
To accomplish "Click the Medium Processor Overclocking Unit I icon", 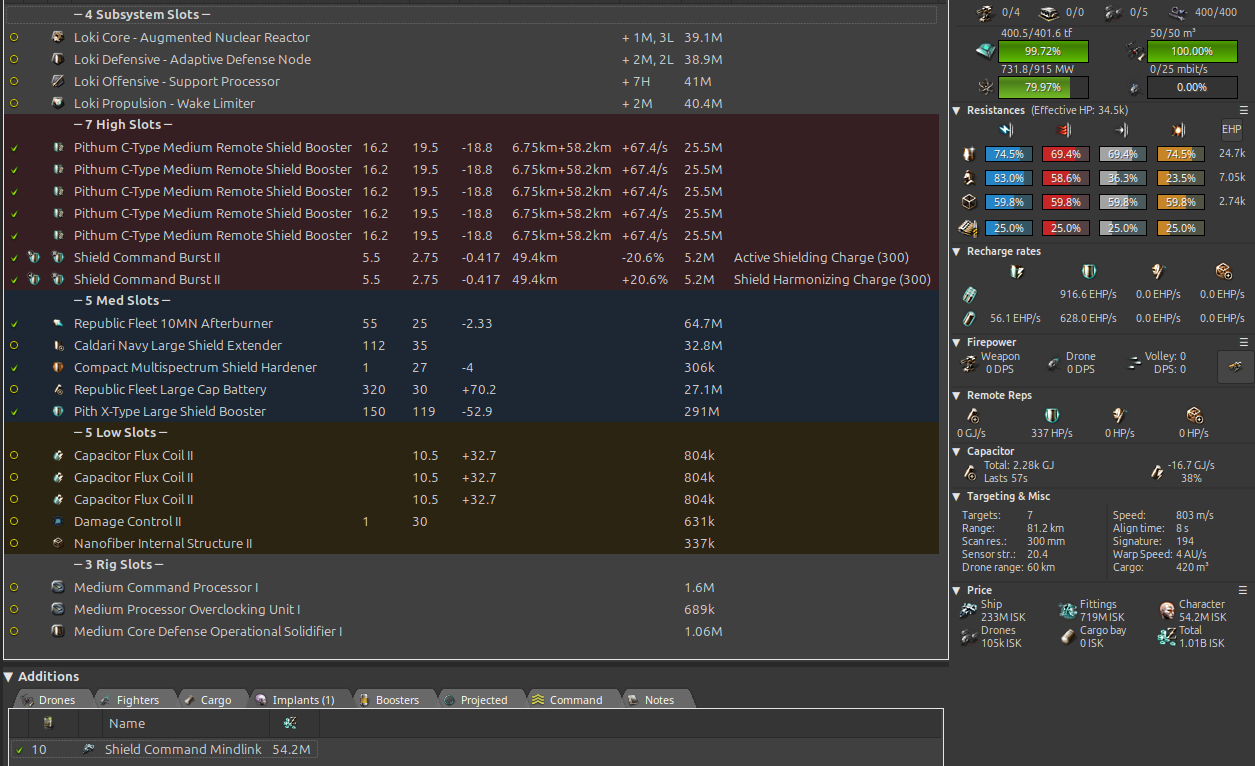I will 58,609.
